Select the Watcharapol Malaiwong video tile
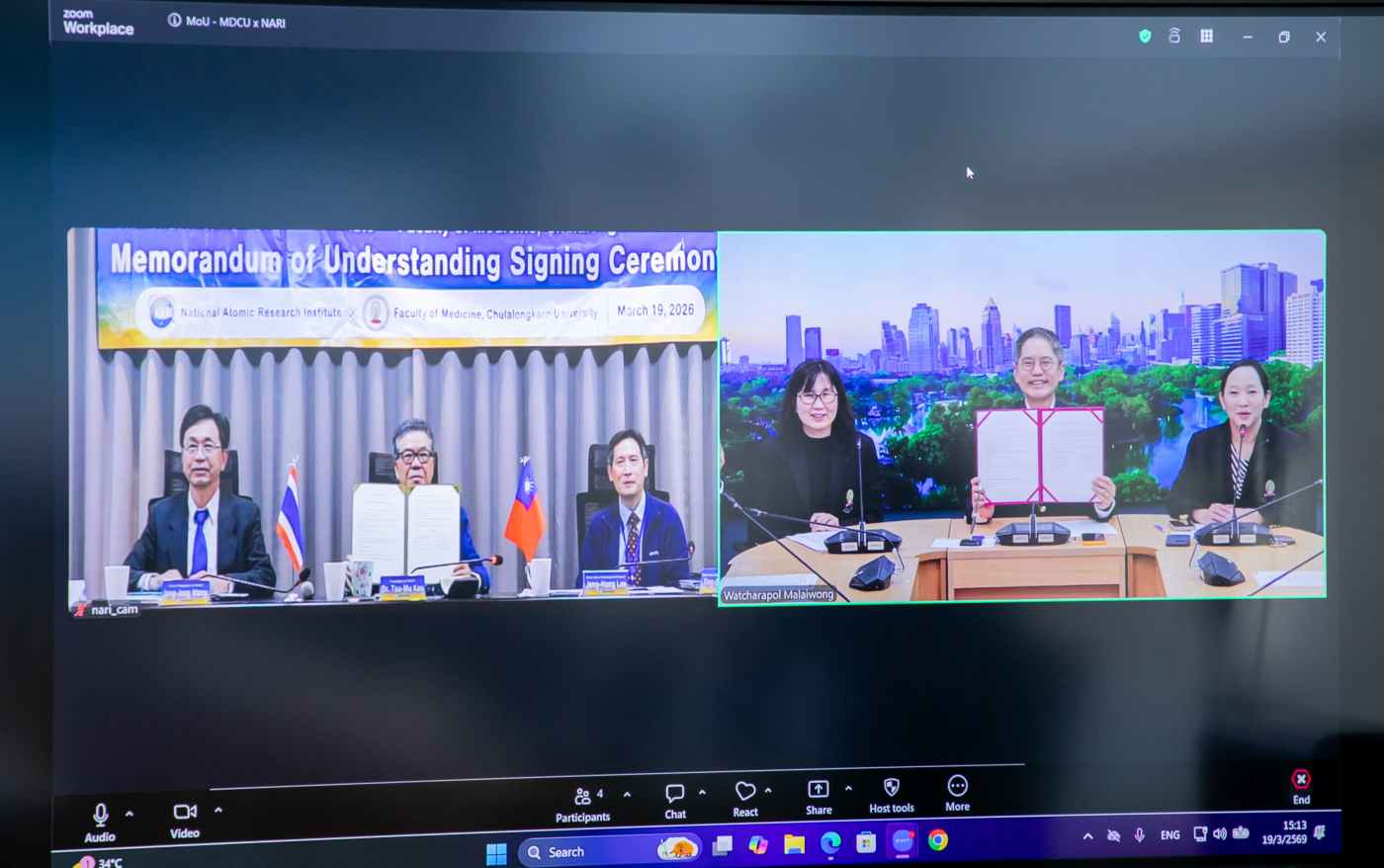Viewport: 1384px width, 868px height. 1022,415
